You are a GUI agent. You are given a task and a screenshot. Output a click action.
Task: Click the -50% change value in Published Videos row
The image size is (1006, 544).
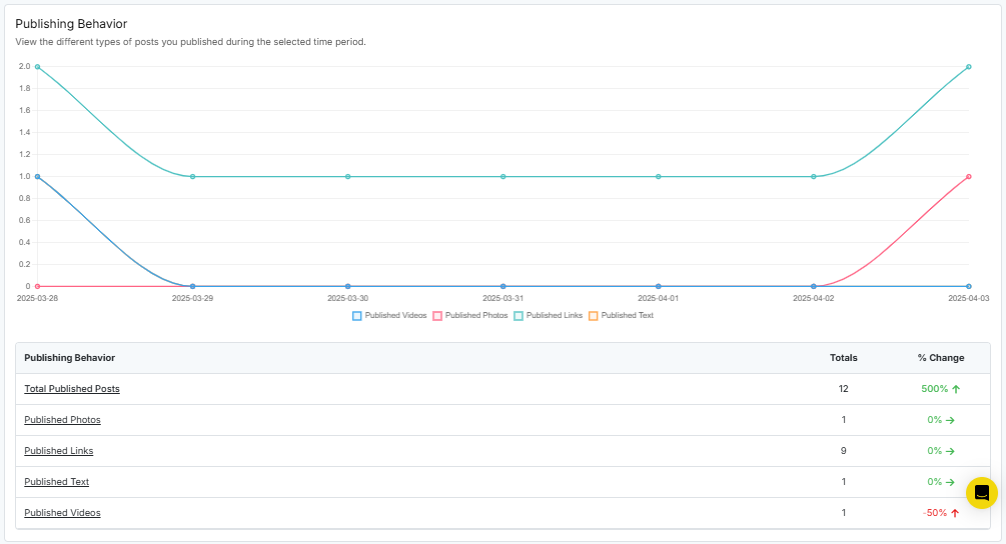(941, 513)
